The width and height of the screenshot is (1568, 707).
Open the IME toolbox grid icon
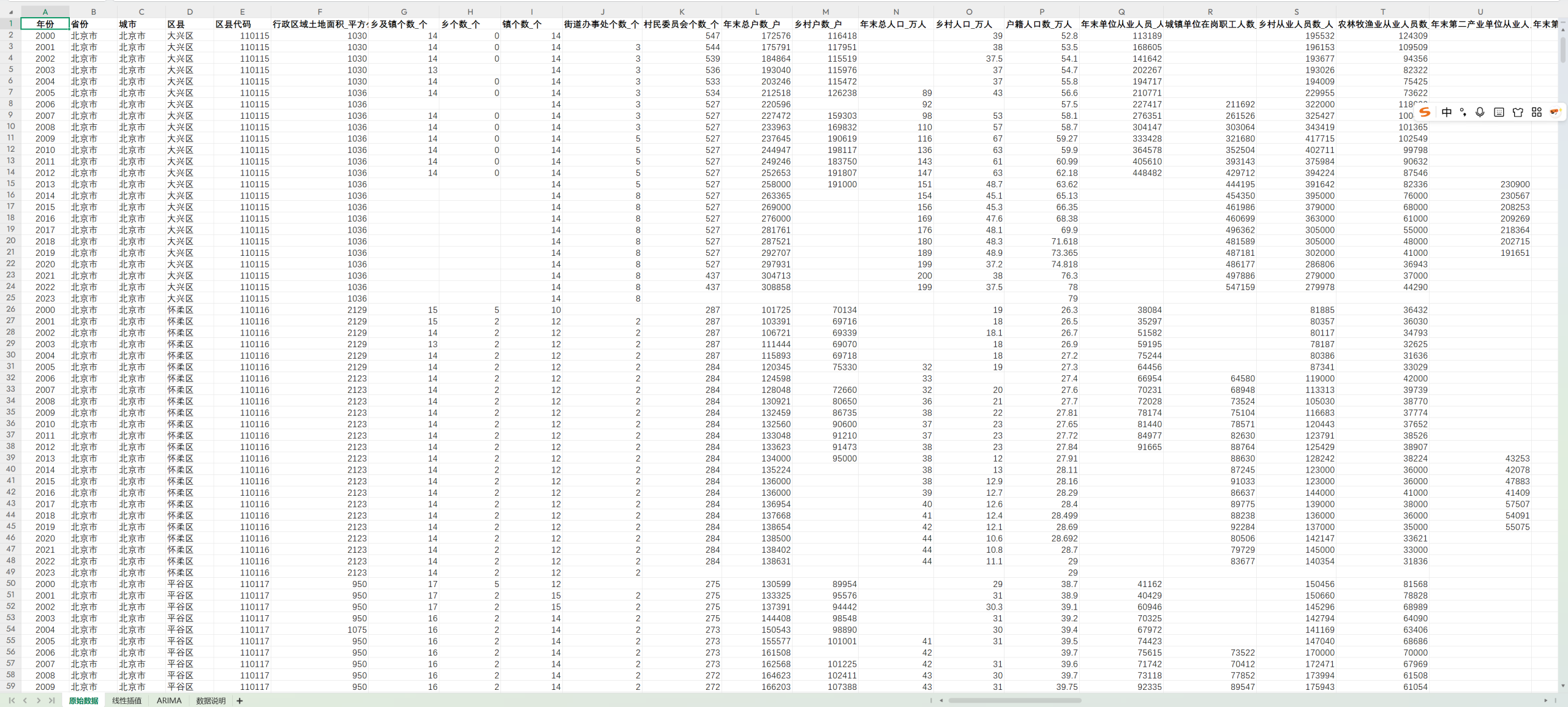1536,112
